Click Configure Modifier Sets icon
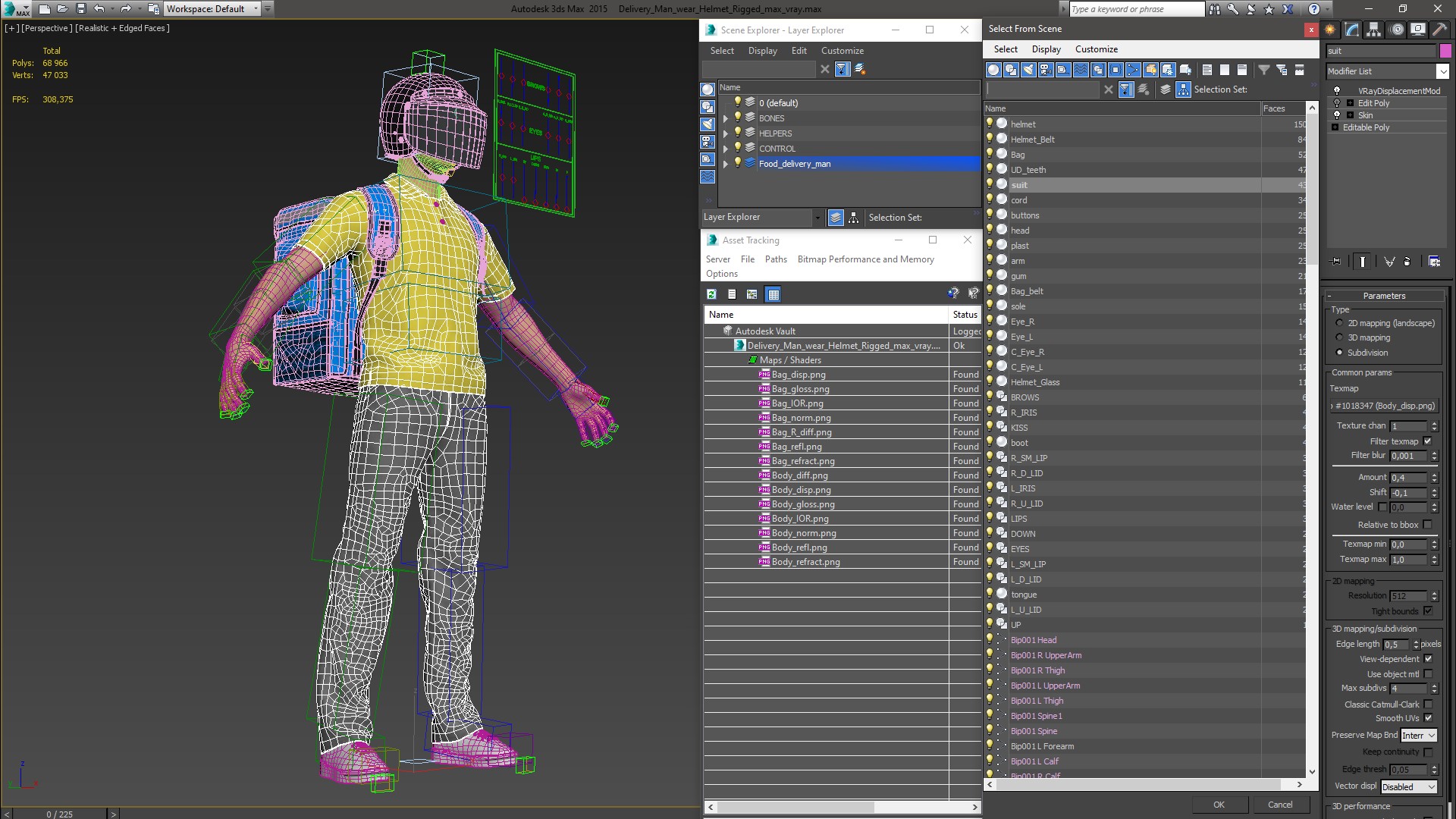 1435,262
